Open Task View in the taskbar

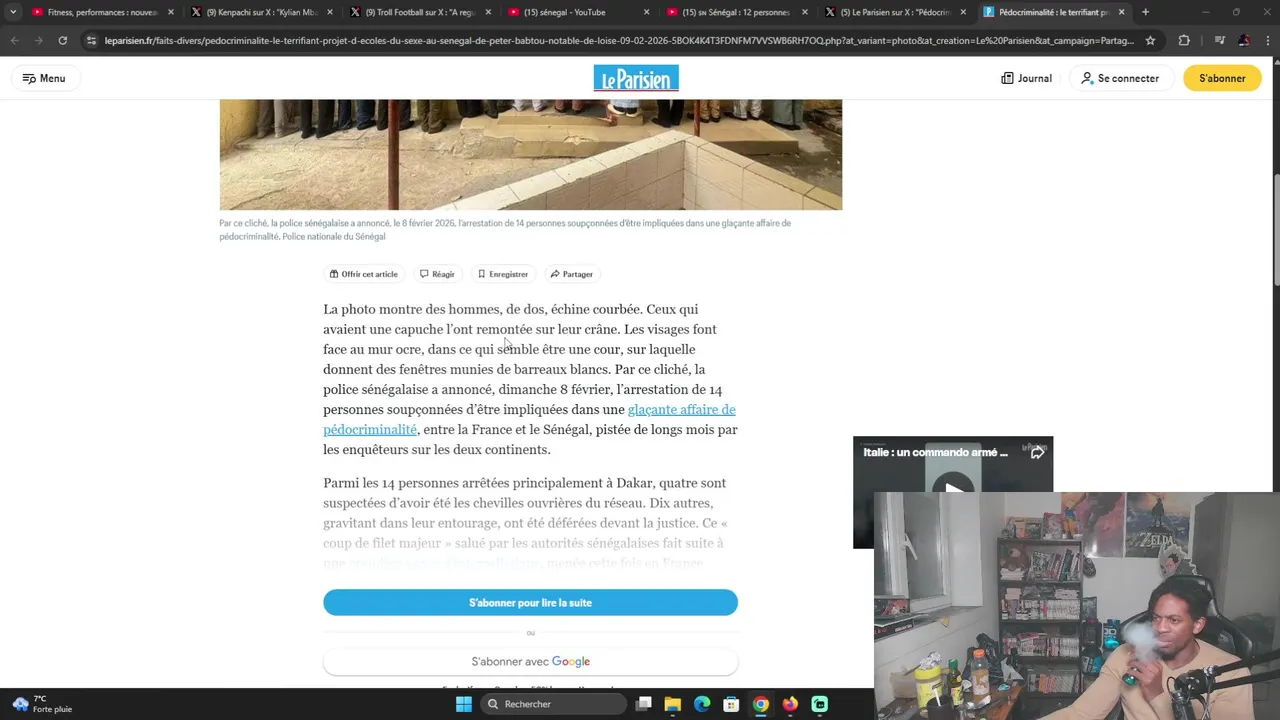(644, 704)
